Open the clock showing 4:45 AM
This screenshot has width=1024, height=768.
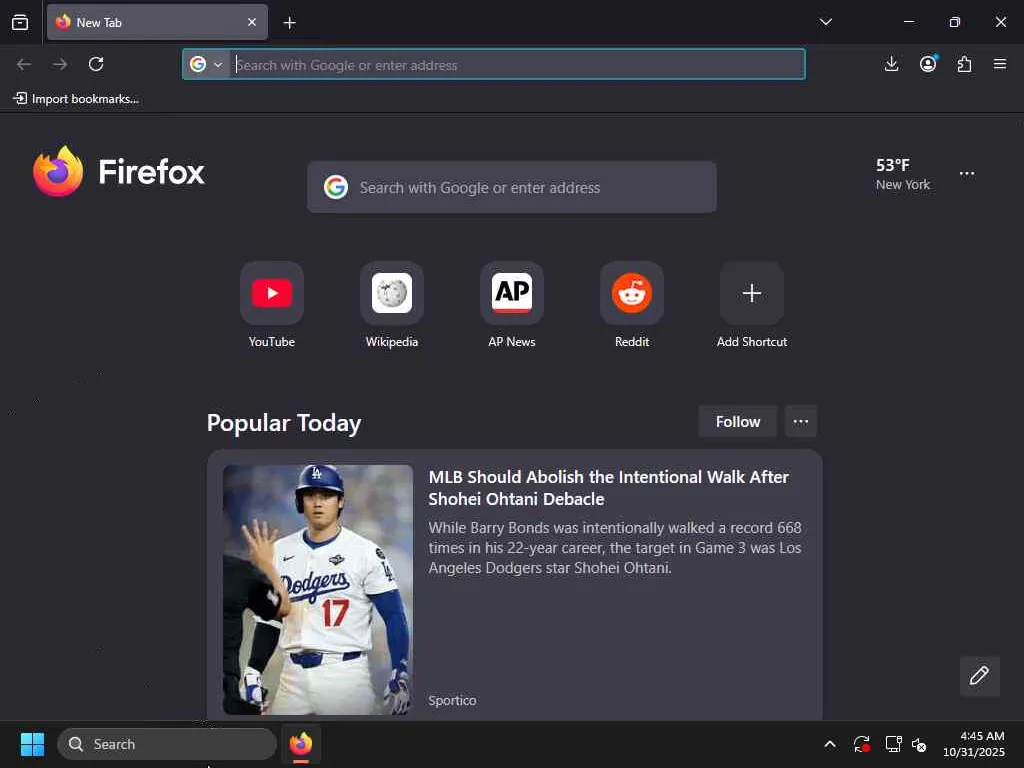point(974,744)
